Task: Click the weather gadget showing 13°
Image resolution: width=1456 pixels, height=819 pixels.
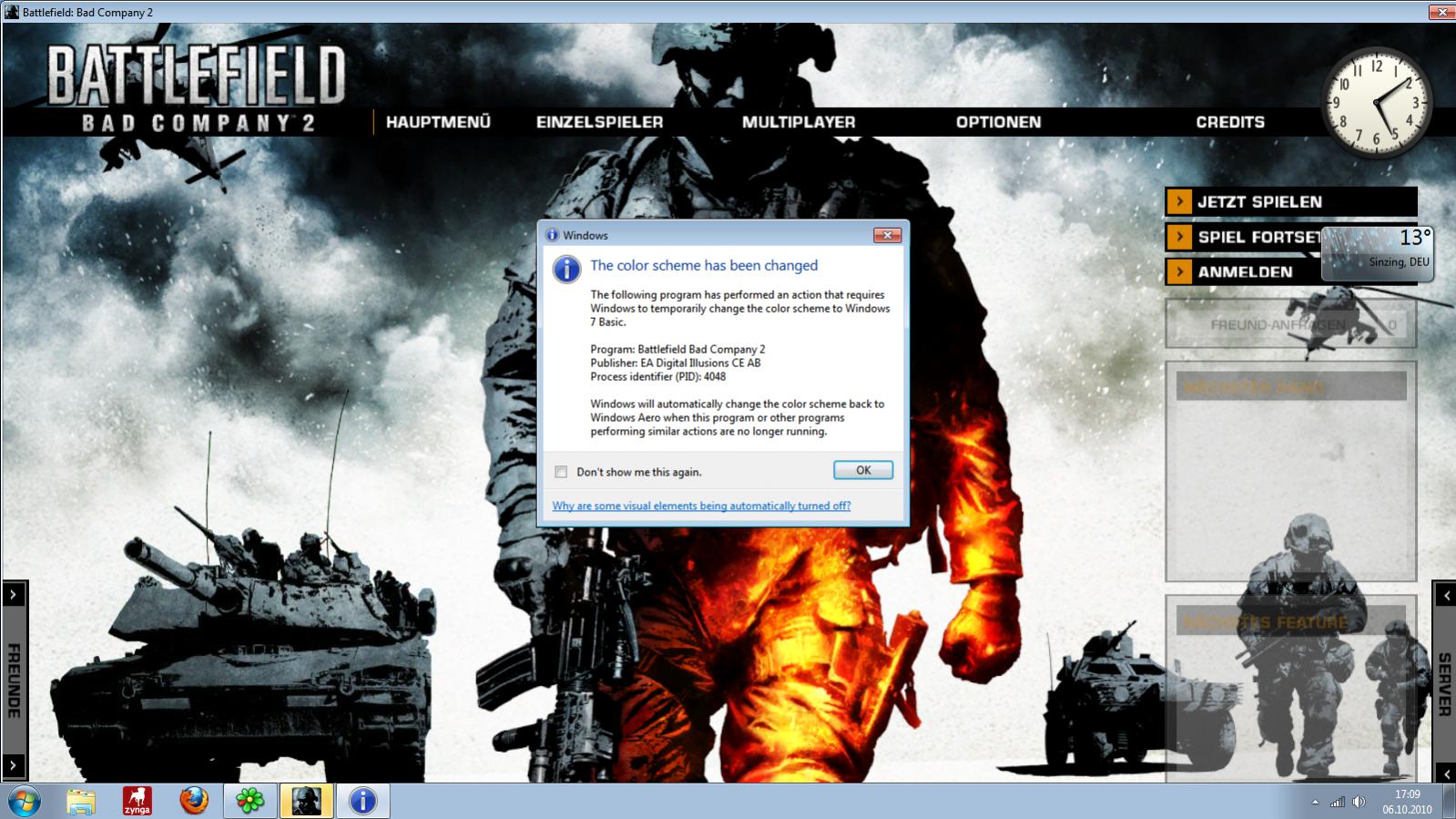Action: 1378,252
